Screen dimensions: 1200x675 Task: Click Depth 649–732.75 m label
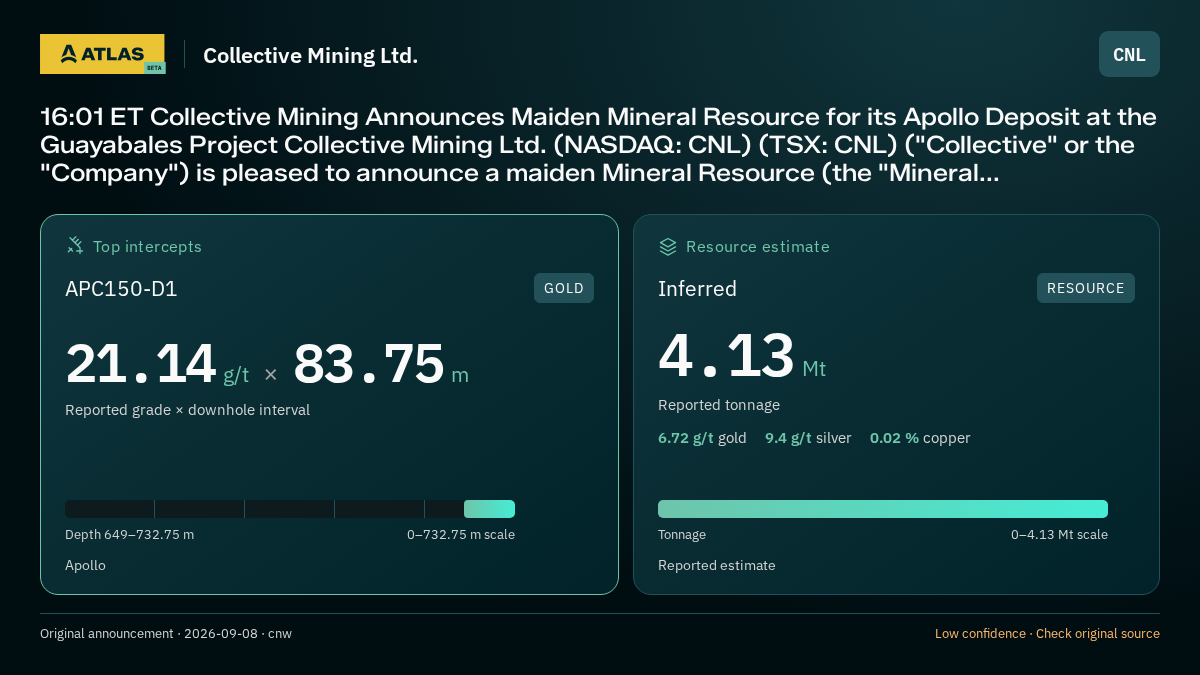(x=129, y=535)
